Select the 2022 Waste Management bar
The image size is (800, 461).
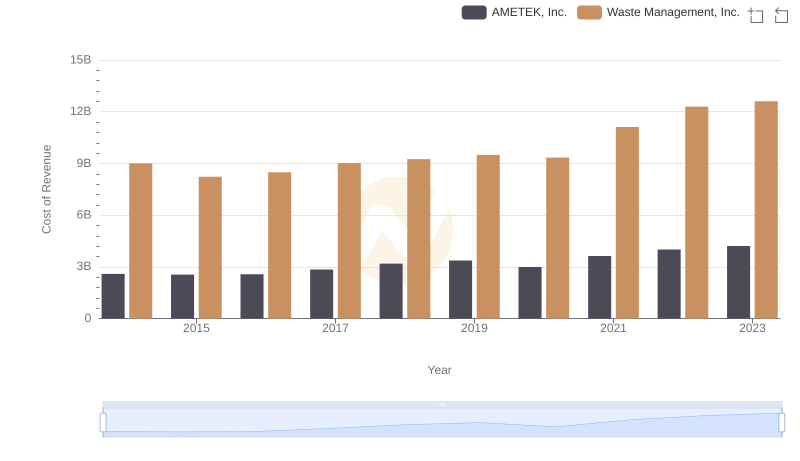pos(696,212)
